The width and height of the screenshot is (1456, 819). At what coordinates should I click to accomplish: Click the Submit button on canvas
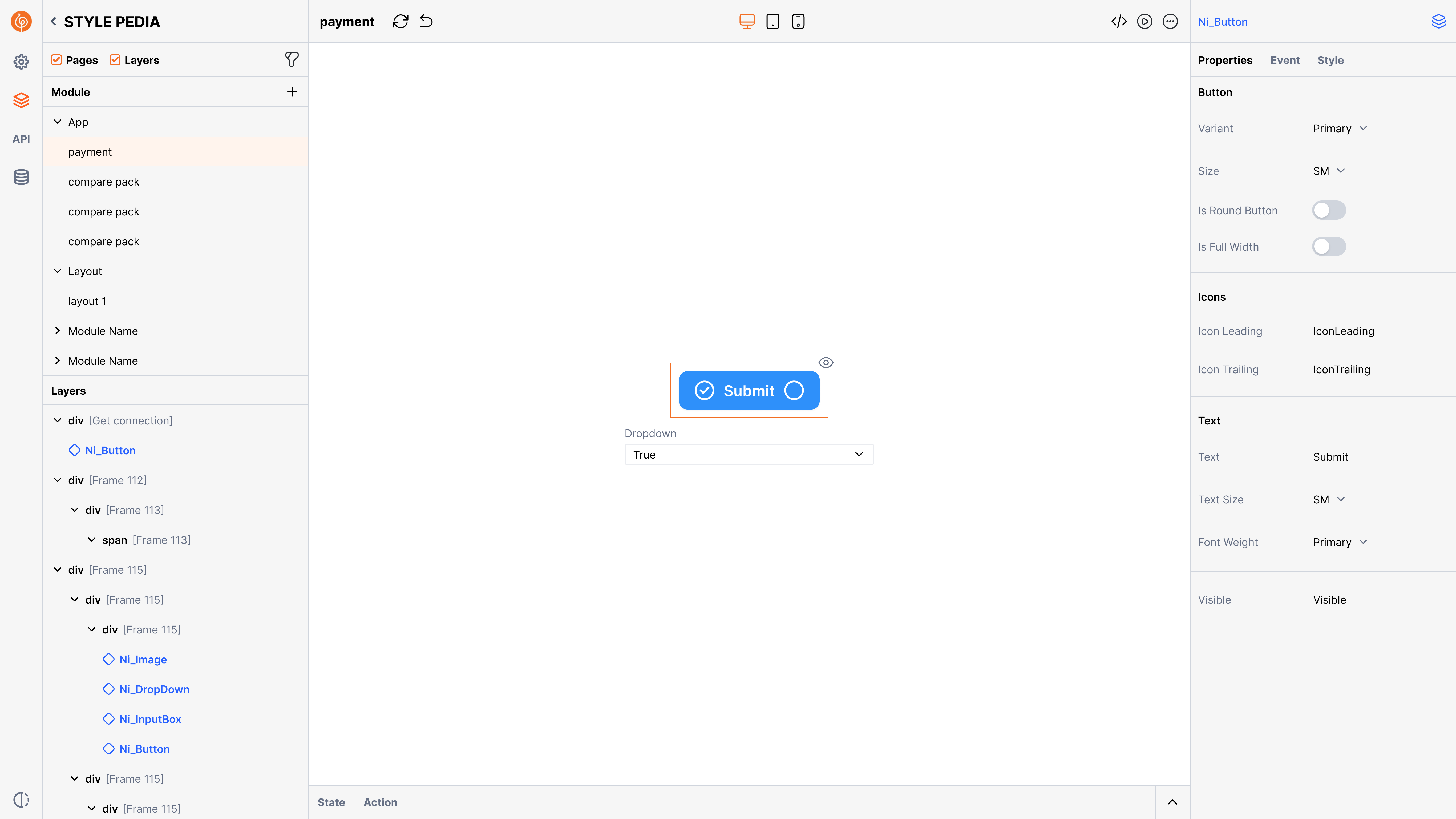point(748,390)
